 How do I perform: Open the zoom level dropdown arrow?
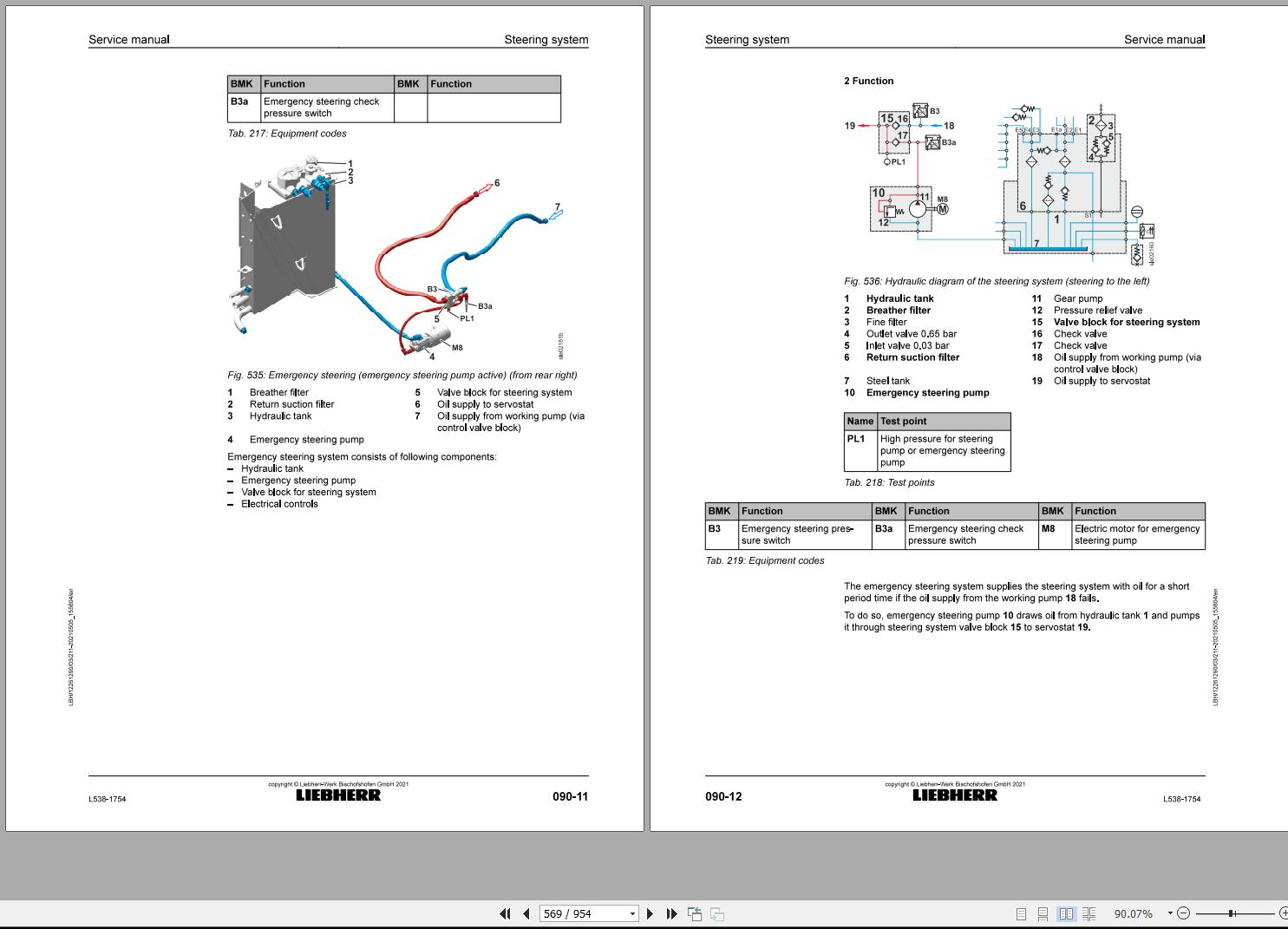coord(1169,913)
